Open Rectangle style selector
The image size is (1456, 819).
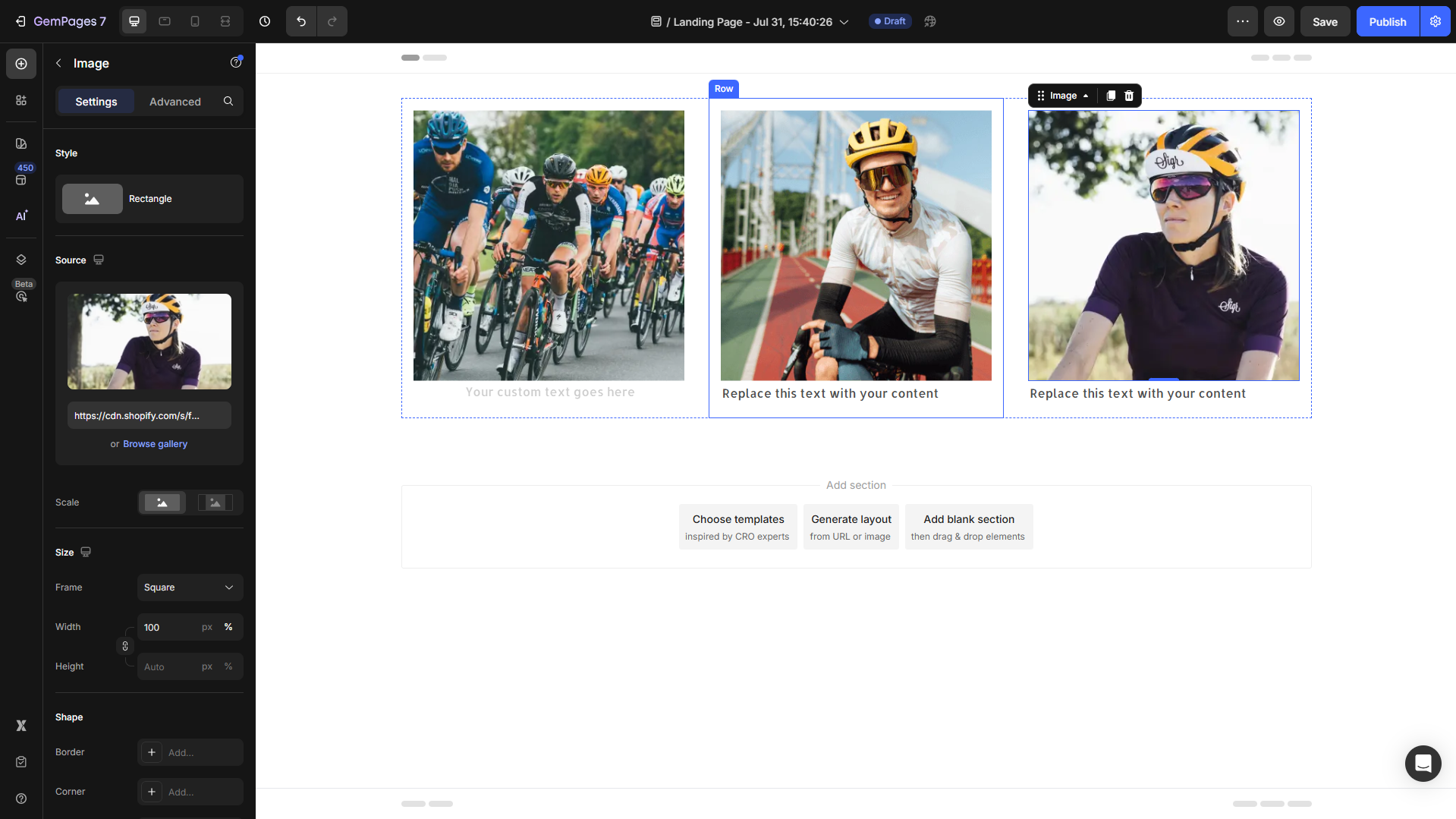[x=149, y=199]
